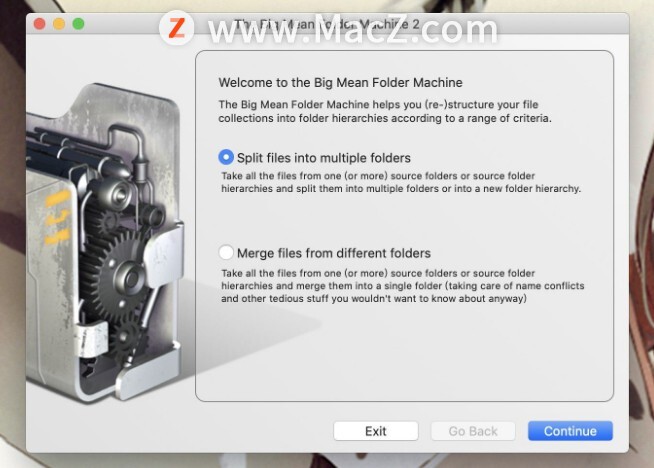This screenshot has height=468, width=654.
Task: Click text 'and other tedious stuff you wouldn't want'
Action: point(319,299)
